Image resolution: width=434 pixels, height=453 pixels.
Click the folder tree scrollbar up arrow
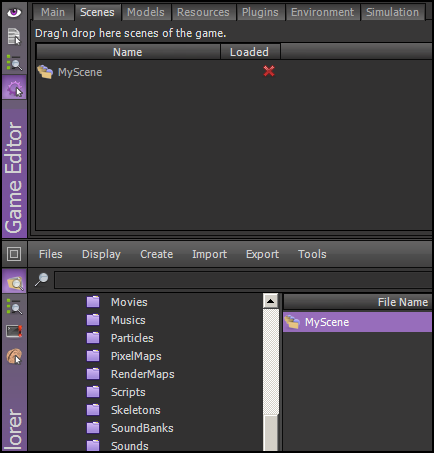pos(271,301)
